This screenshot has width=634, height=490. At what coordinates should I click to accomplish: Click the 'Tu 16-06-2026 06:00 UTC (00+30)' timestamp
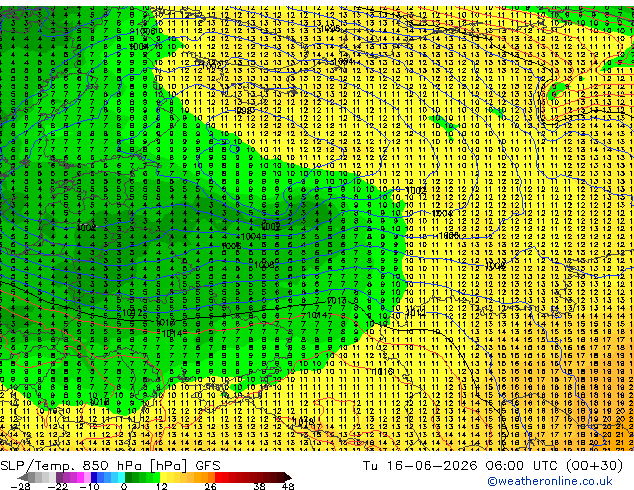[493, 466]
